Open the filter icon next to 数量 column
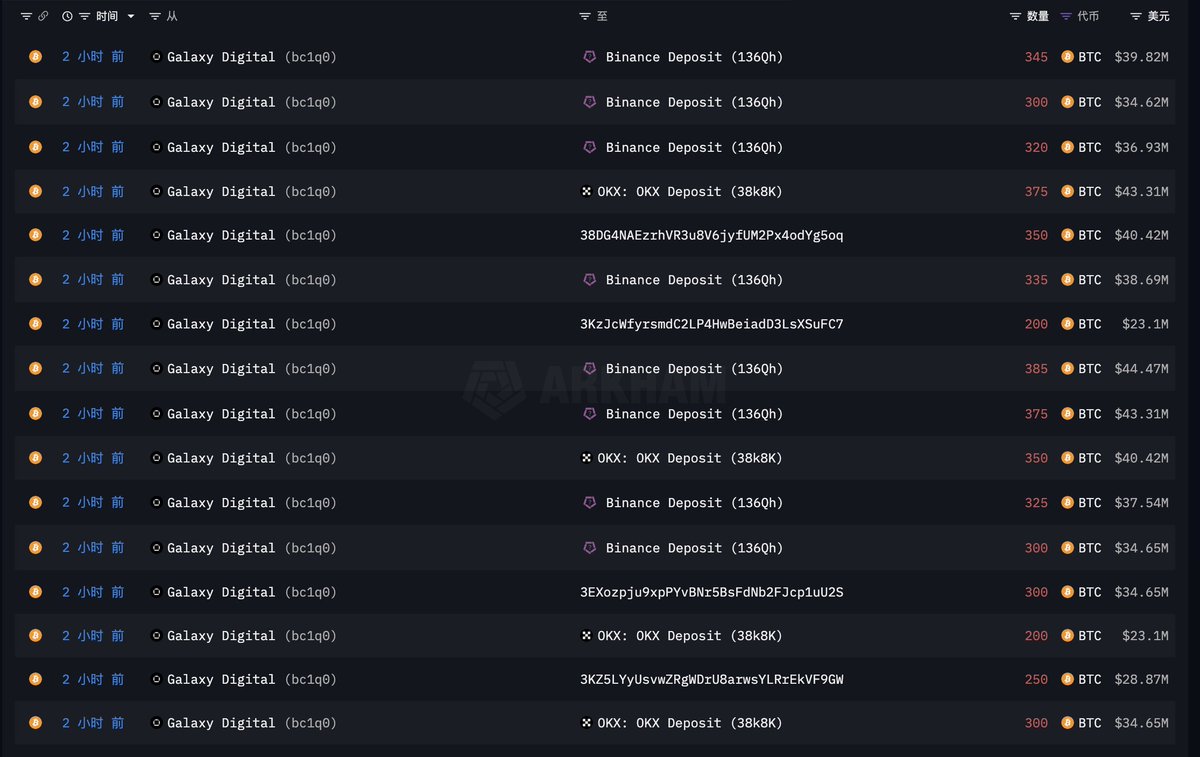 click(x=1016, y=16)
